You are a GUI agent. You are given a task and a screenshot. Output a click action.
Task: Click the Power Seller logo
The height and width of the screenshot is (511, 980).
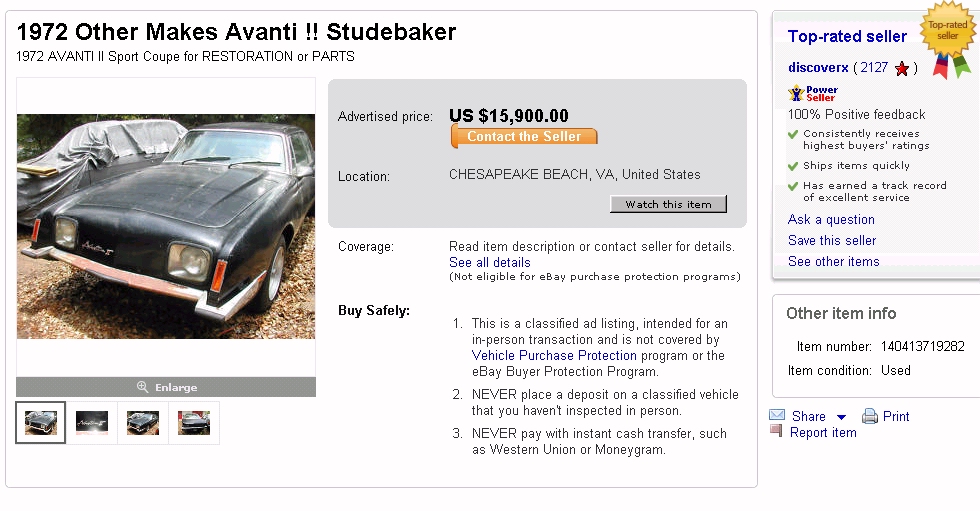point(813,93)
